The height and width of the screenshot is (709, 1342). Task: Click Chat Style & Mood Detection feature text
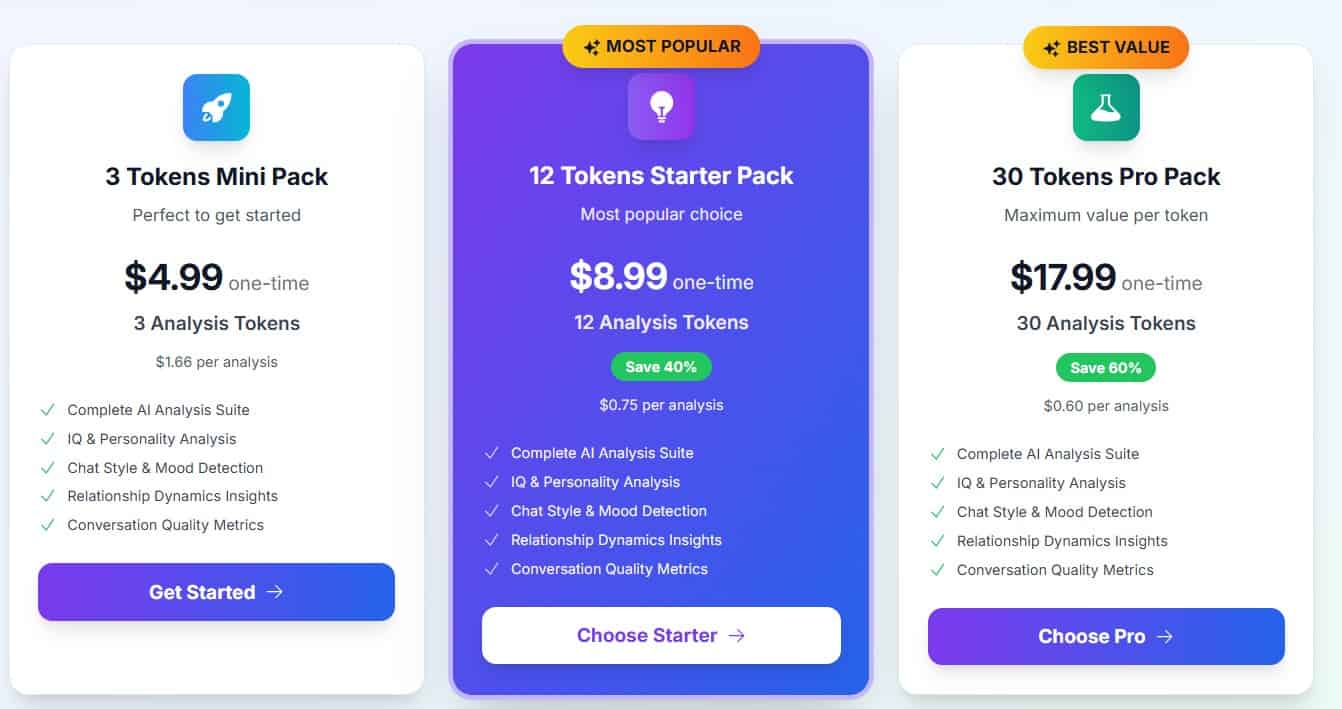165,467
